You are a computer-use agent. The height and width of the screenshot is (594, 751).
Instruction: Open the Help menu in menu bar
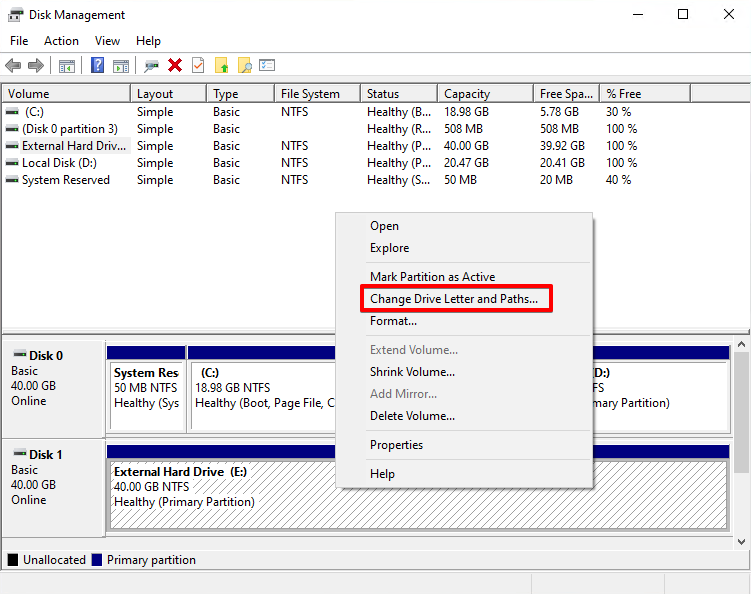tap(148, 41)
